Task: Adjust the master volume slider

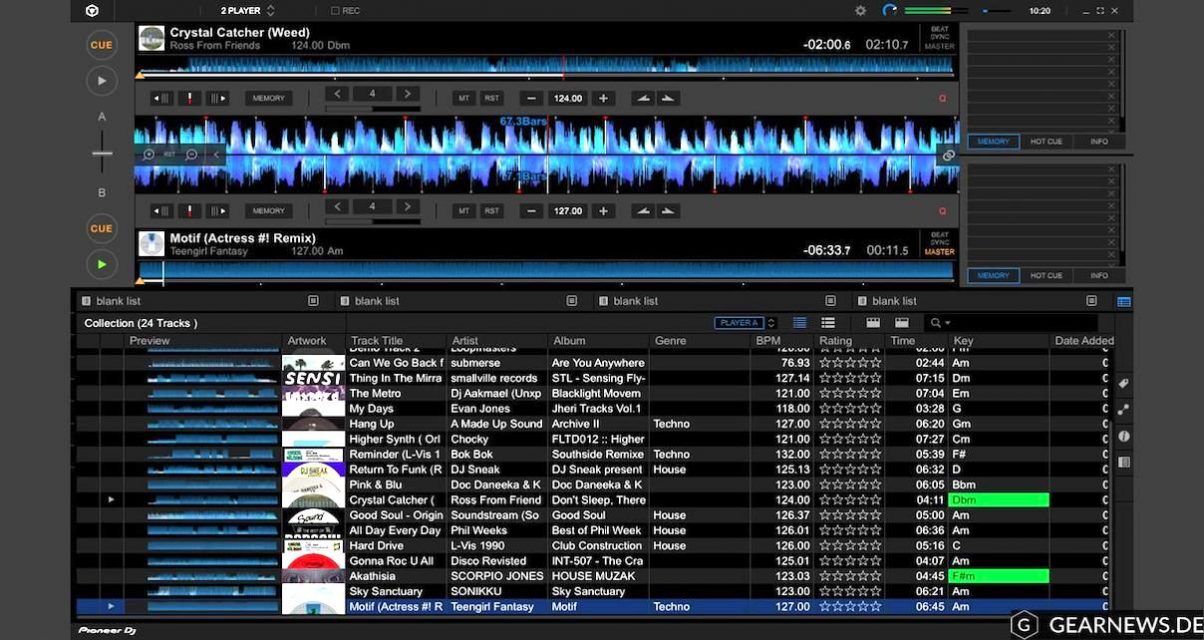Action: [x=997, y=11]
